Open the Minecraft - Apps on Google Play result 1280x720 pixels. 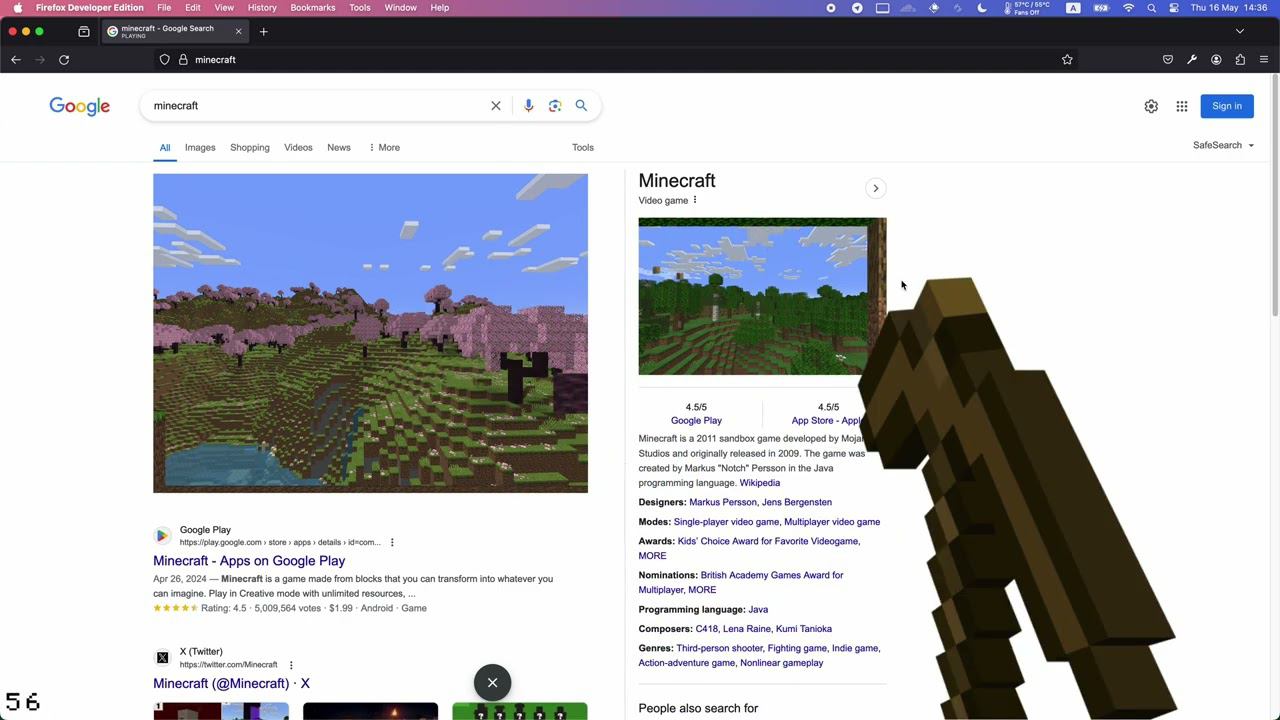pos(249,561)
